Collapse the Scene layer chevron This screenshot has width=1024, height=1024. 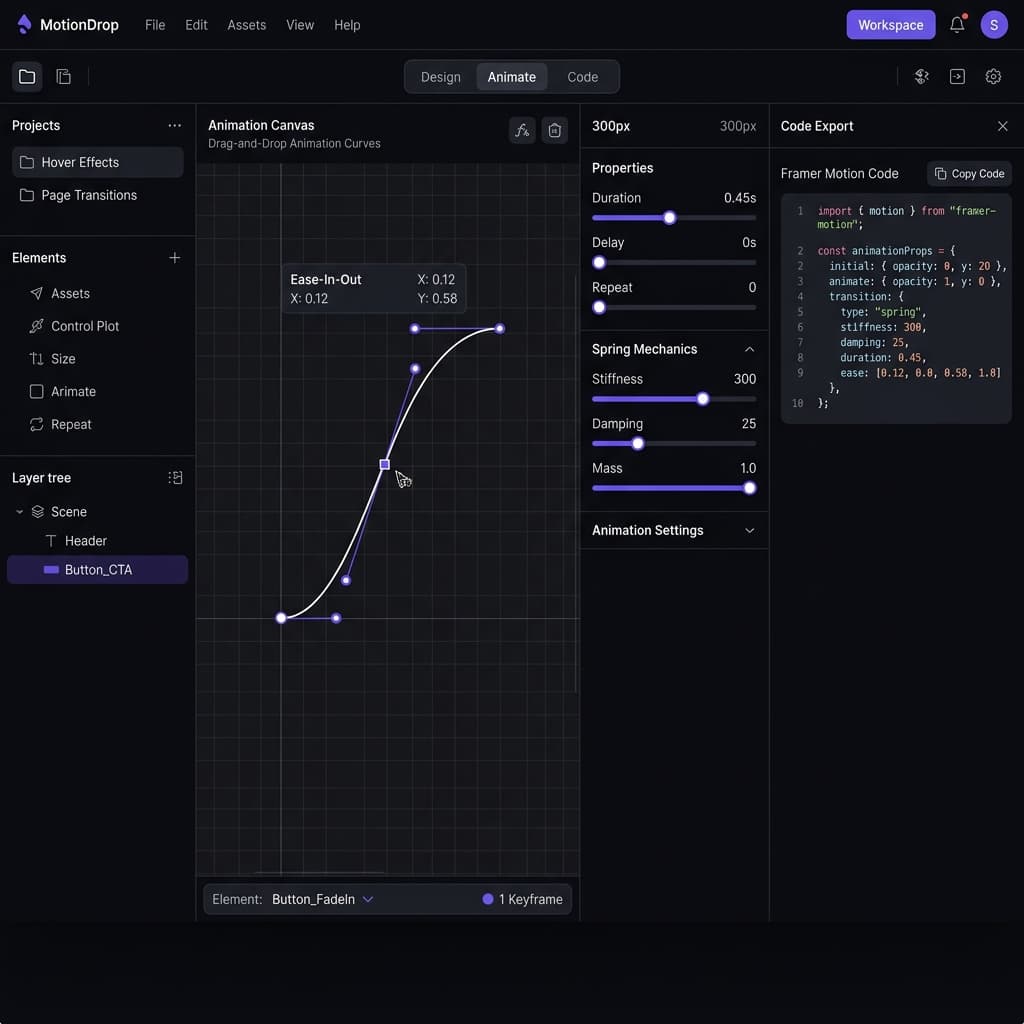point(20,512)
